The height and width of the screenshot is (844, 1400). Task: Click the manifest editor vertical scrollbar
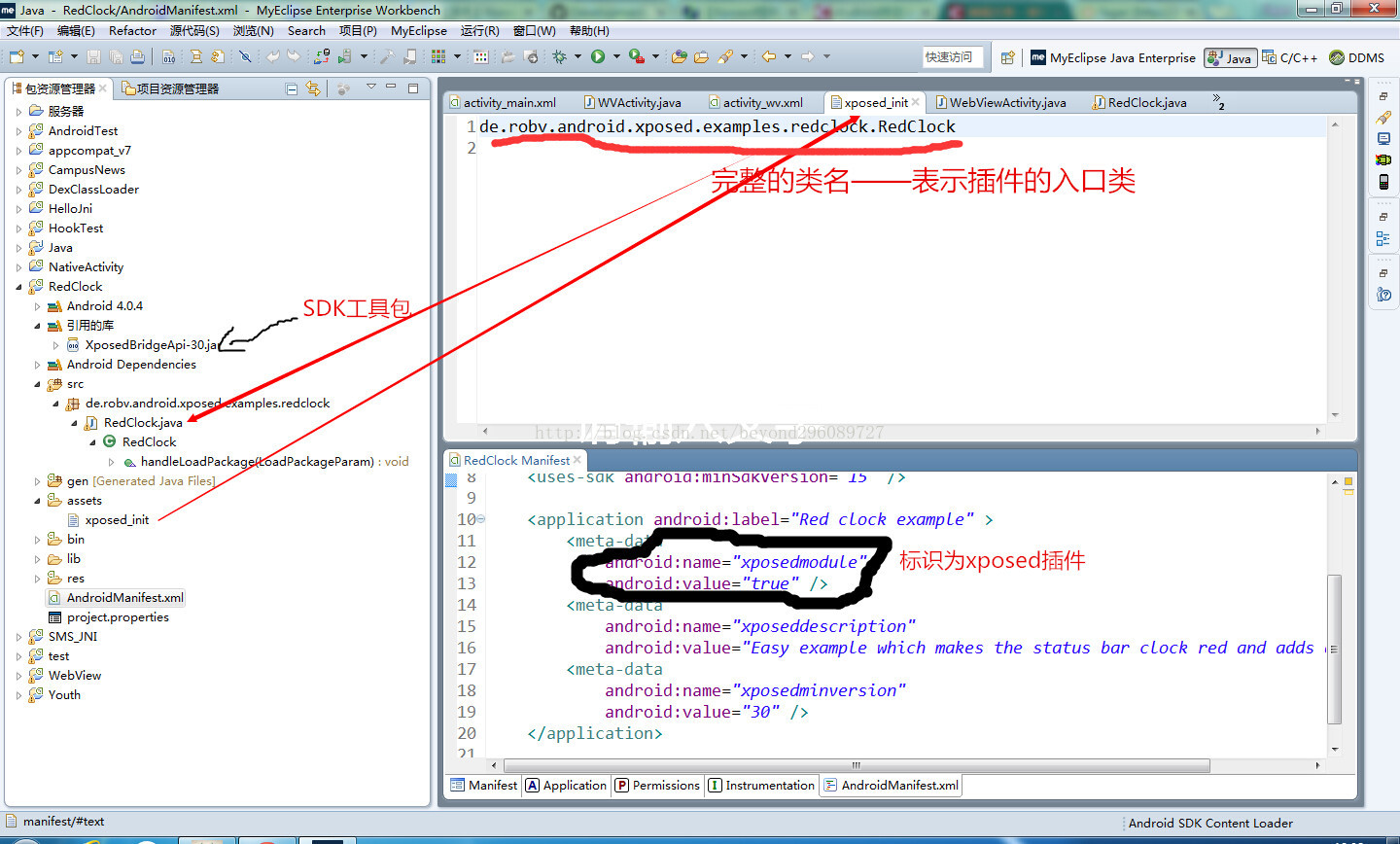click(x=1335, y=650)
